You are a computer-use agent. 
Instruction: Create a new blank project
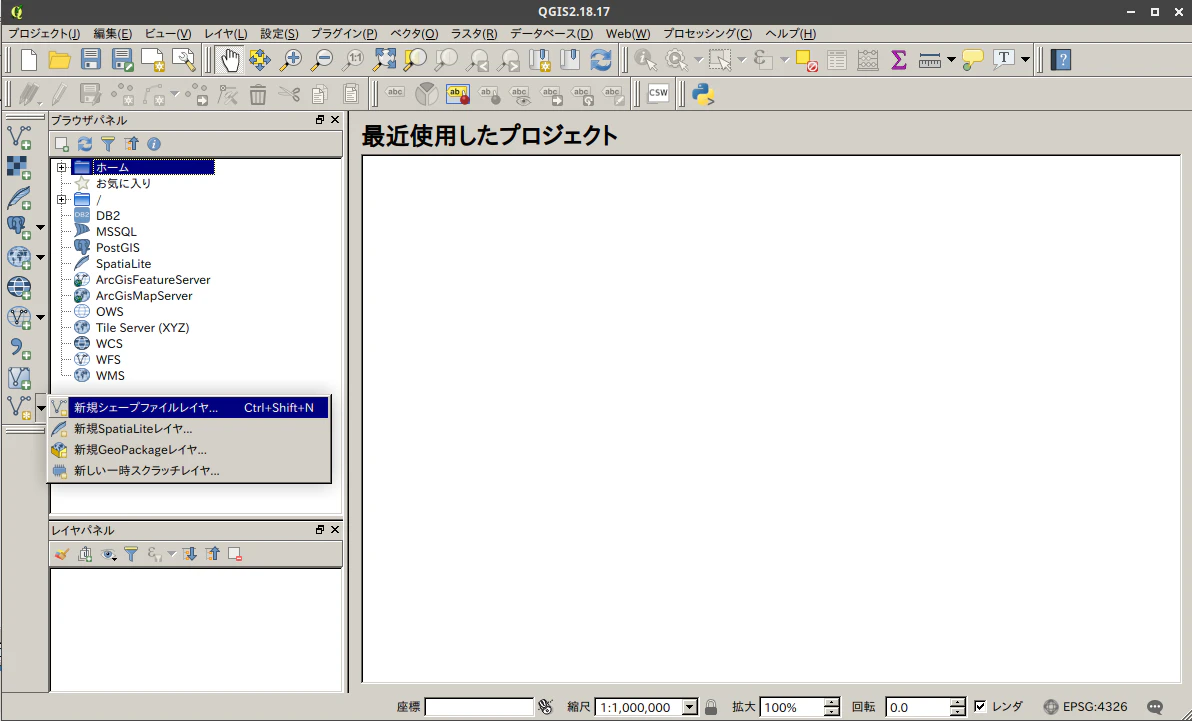[28, 59]
